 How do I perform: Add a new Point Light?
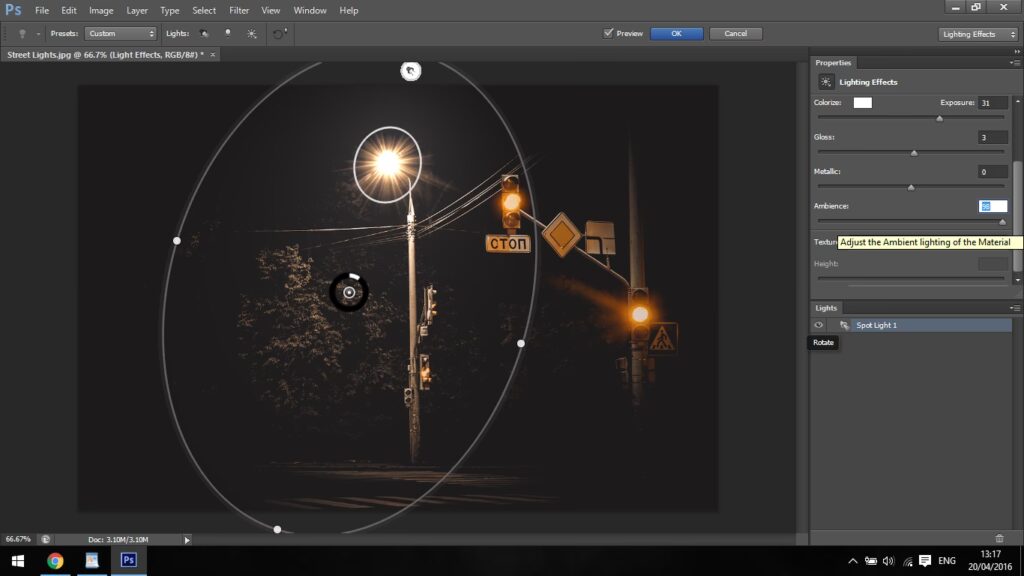tap(228, 33)
